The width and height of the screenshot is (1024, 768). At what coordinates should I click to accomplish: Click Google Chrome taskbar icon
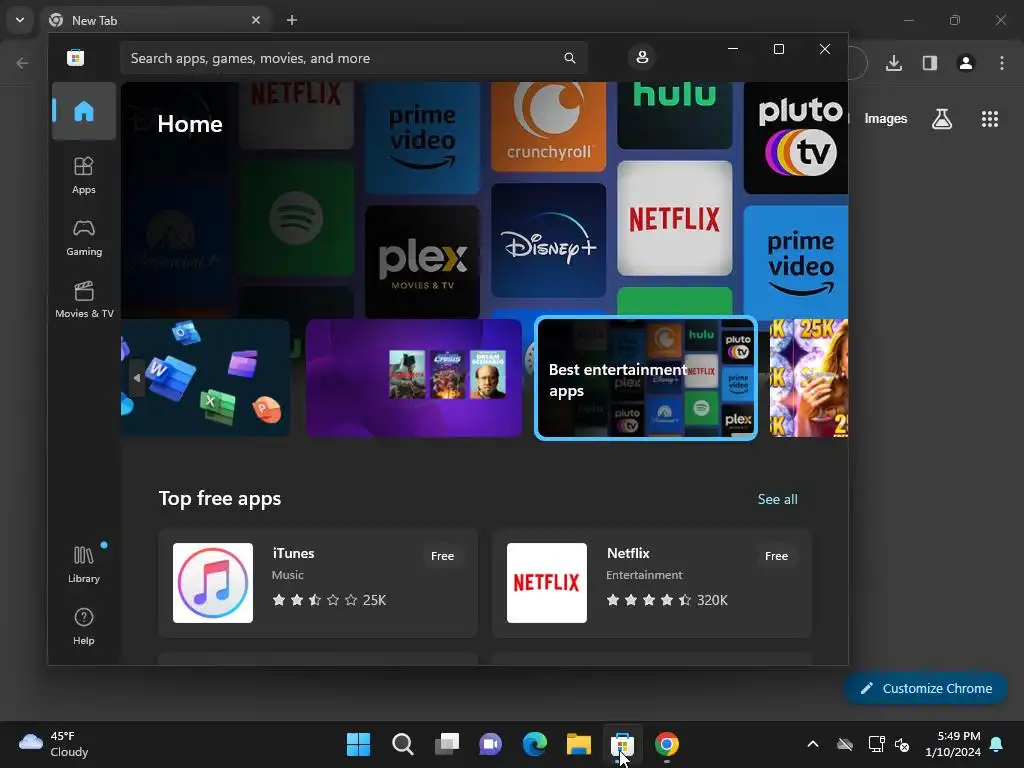[667, 744]
